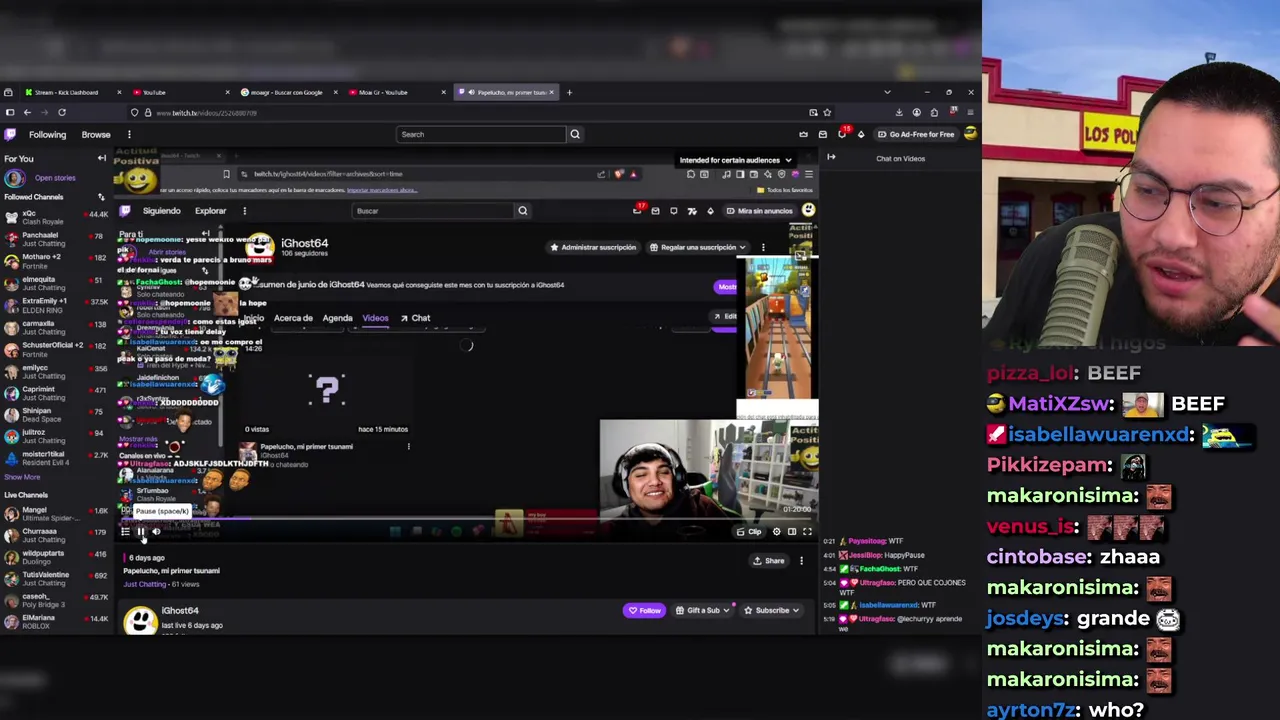This screenshot has height=720, width=1280.
Task: Open Mangel live channel in sidebar
Action: pyautogui.click(x=55, y=514)
